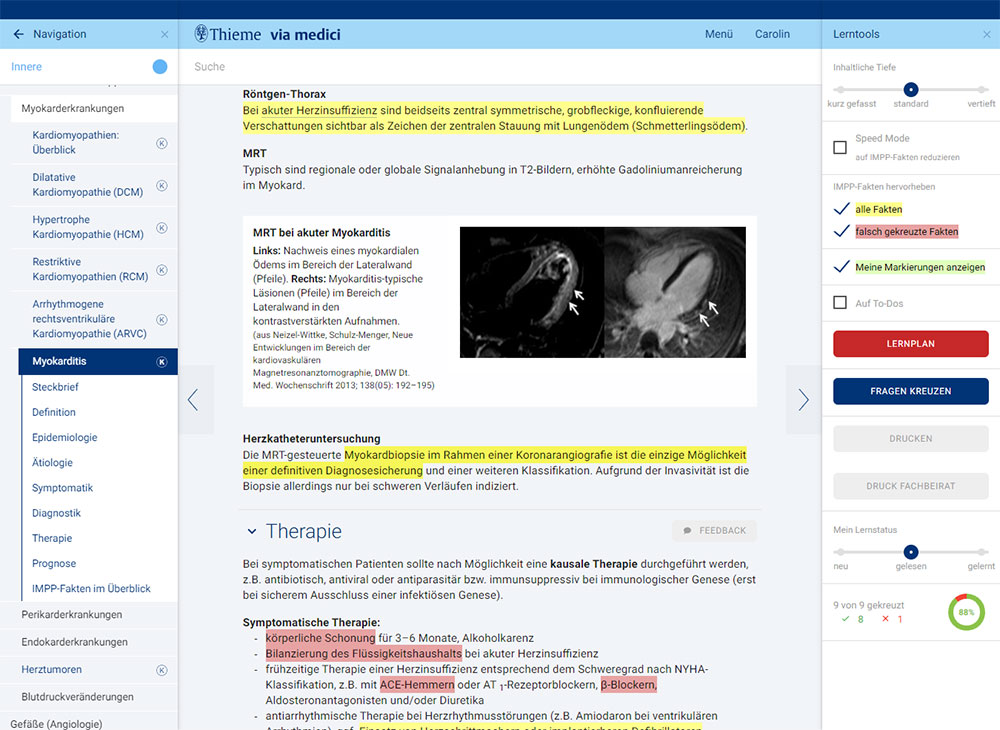This screenshot has height=730, width=1000.
Task: Collapse the Therapie section chevron
Action: click(252, 531)
